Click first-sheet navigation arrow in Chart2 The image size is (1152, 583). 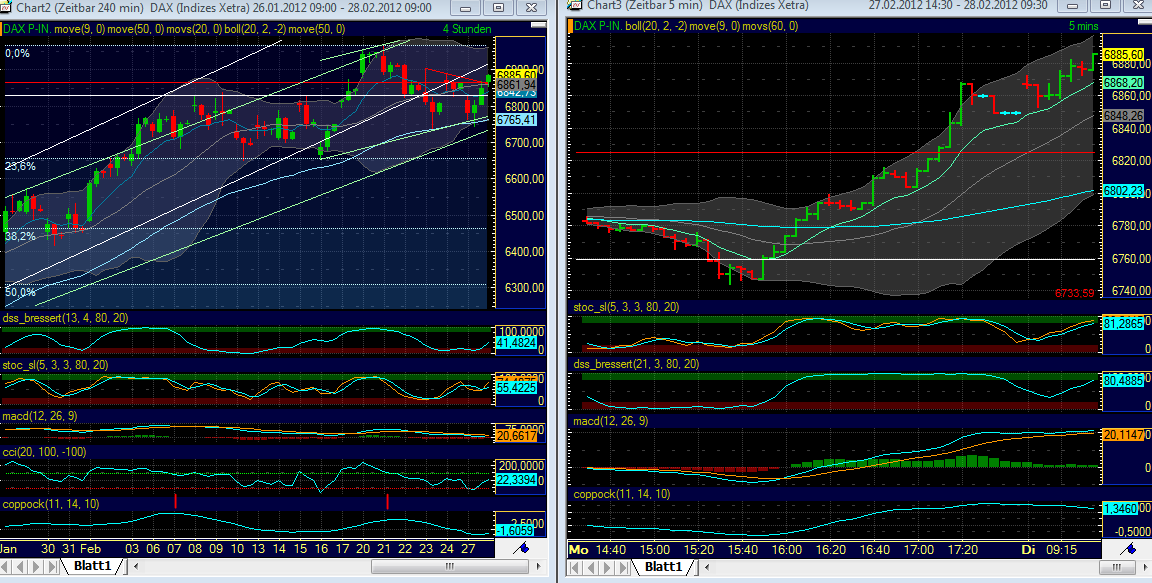coord(6,565)
